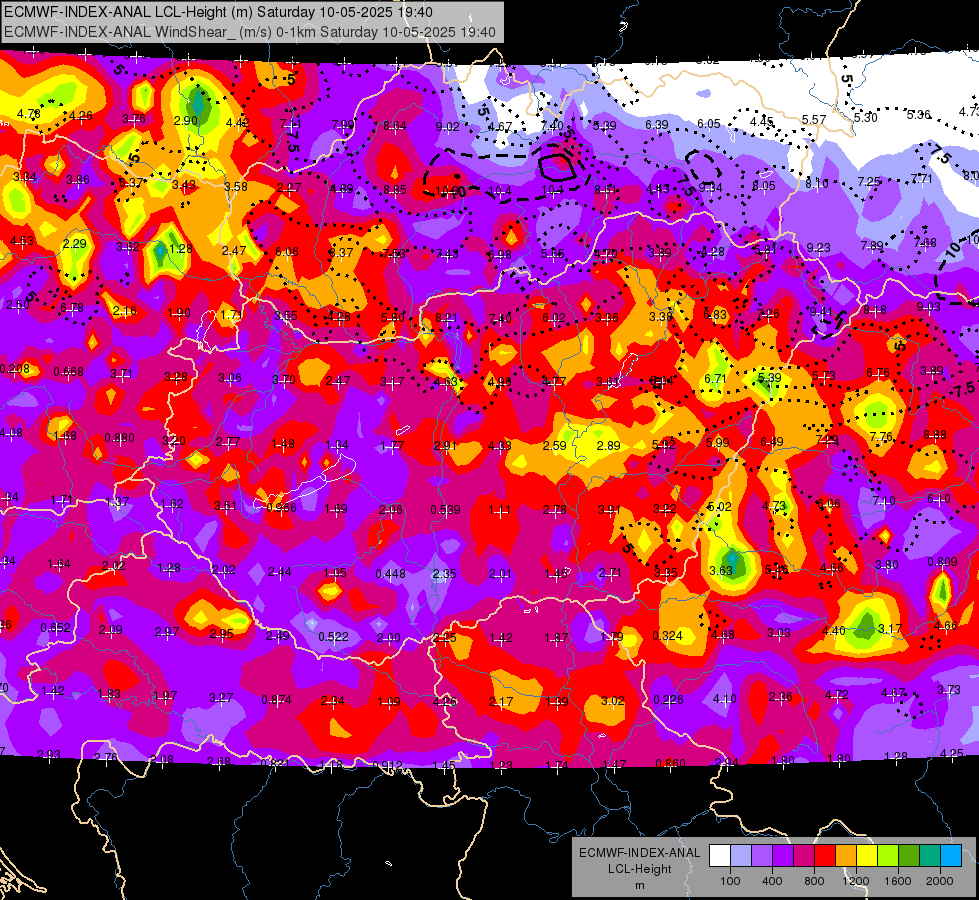Click the wind shear value 6.39

point(657,125)
